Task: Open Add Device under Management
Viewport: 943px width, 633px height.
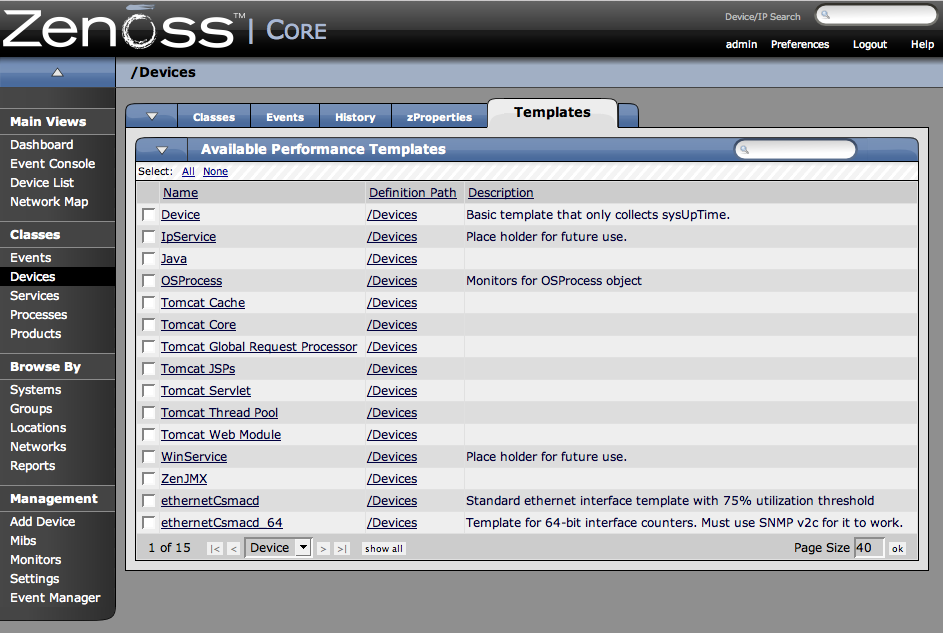Action: point(43,522)
